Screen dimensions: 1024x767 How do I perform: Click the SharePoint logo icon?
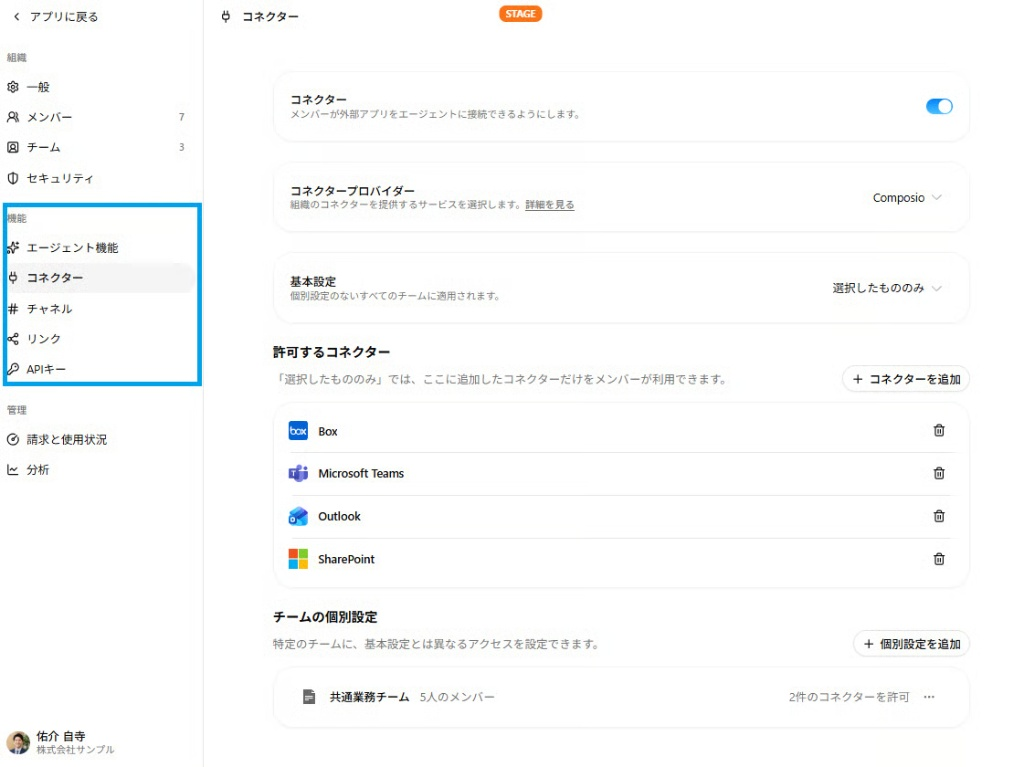click(x=298, y=559)
